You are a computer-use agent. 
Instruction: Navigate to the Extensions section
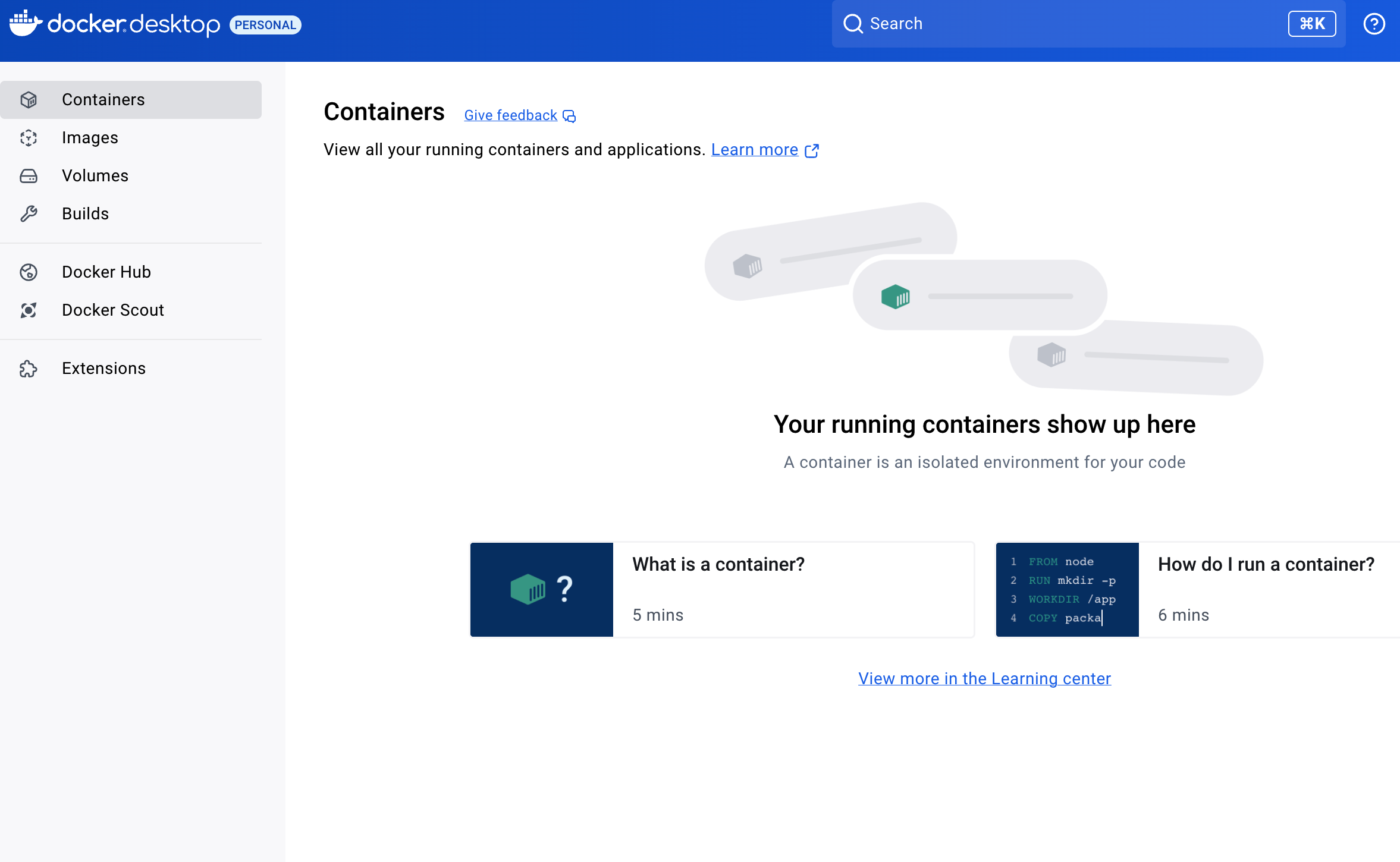(x=103, y=368)
